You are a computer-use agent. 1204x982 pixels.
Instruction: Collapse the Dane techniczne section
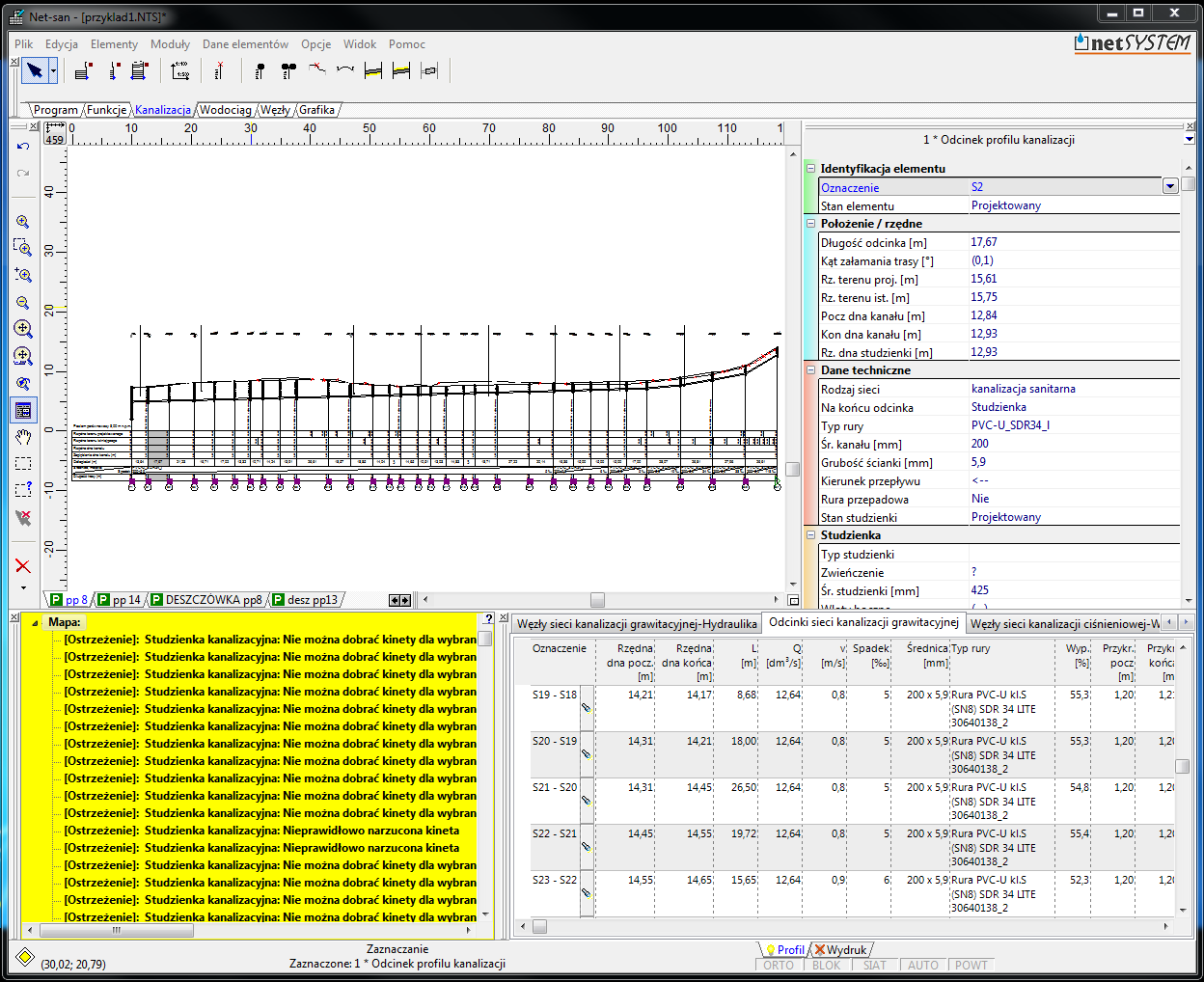[811, 369]
